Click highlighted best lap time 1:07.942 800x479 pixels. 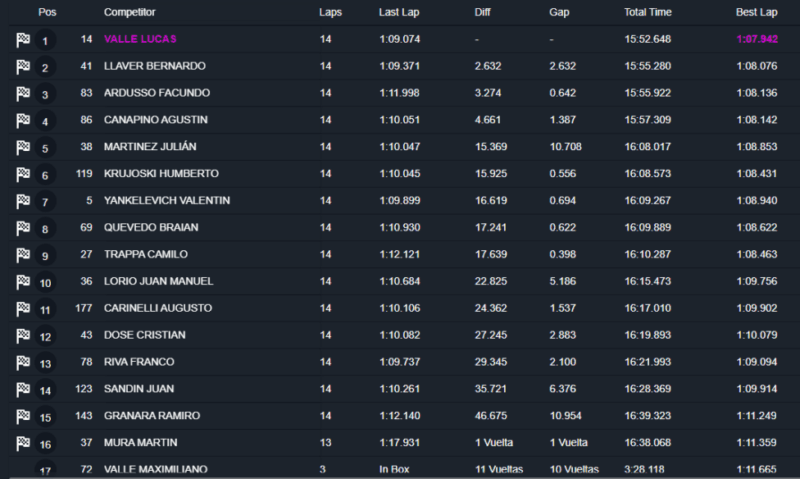click(758, 39)
